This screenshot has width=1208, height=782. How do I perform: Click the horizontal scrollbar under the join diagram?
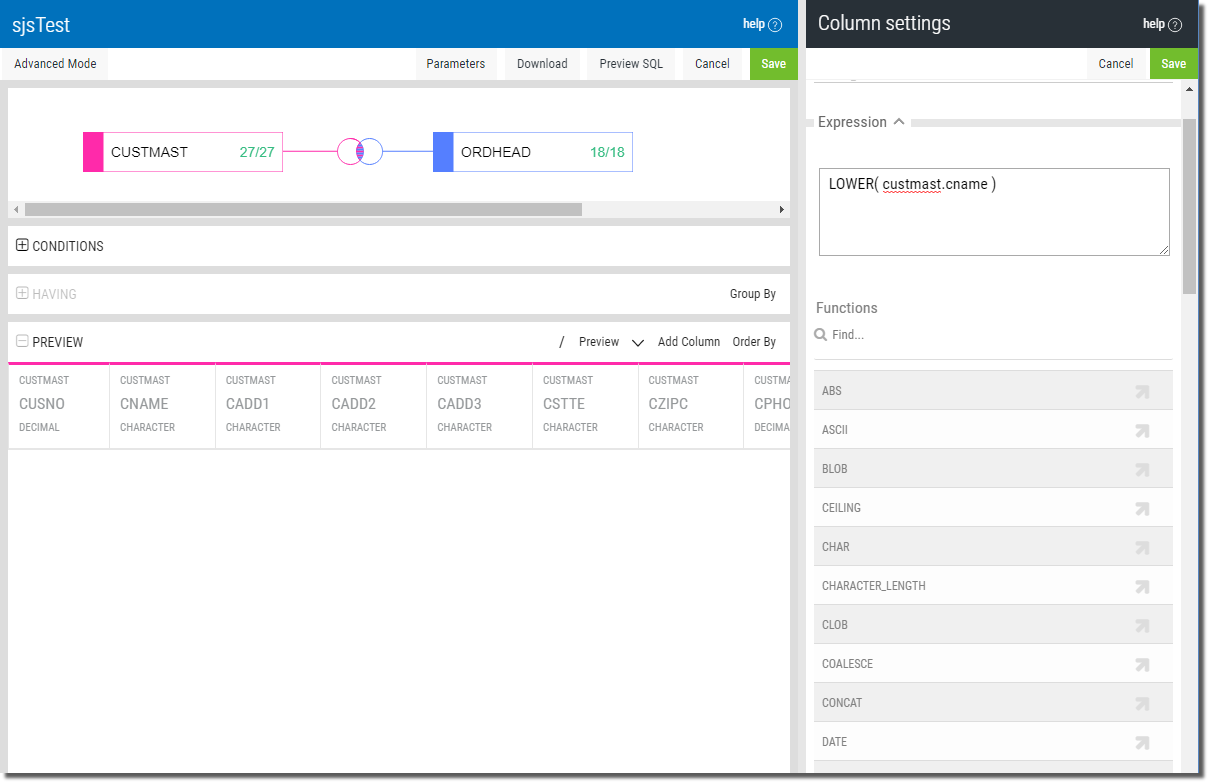pyautogui.click(x=300, y=209)
